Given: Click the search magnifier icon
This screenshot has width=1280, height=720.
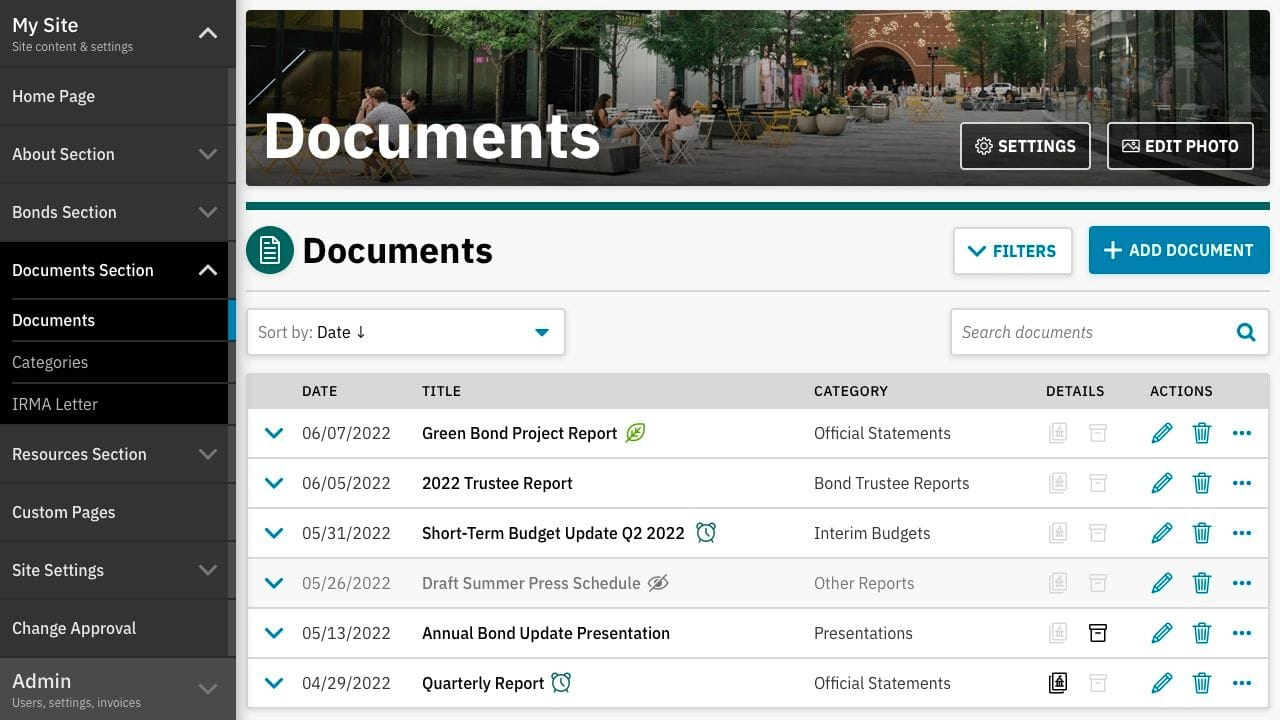Looking at the screenshot, I should [x=1246, y=332].
